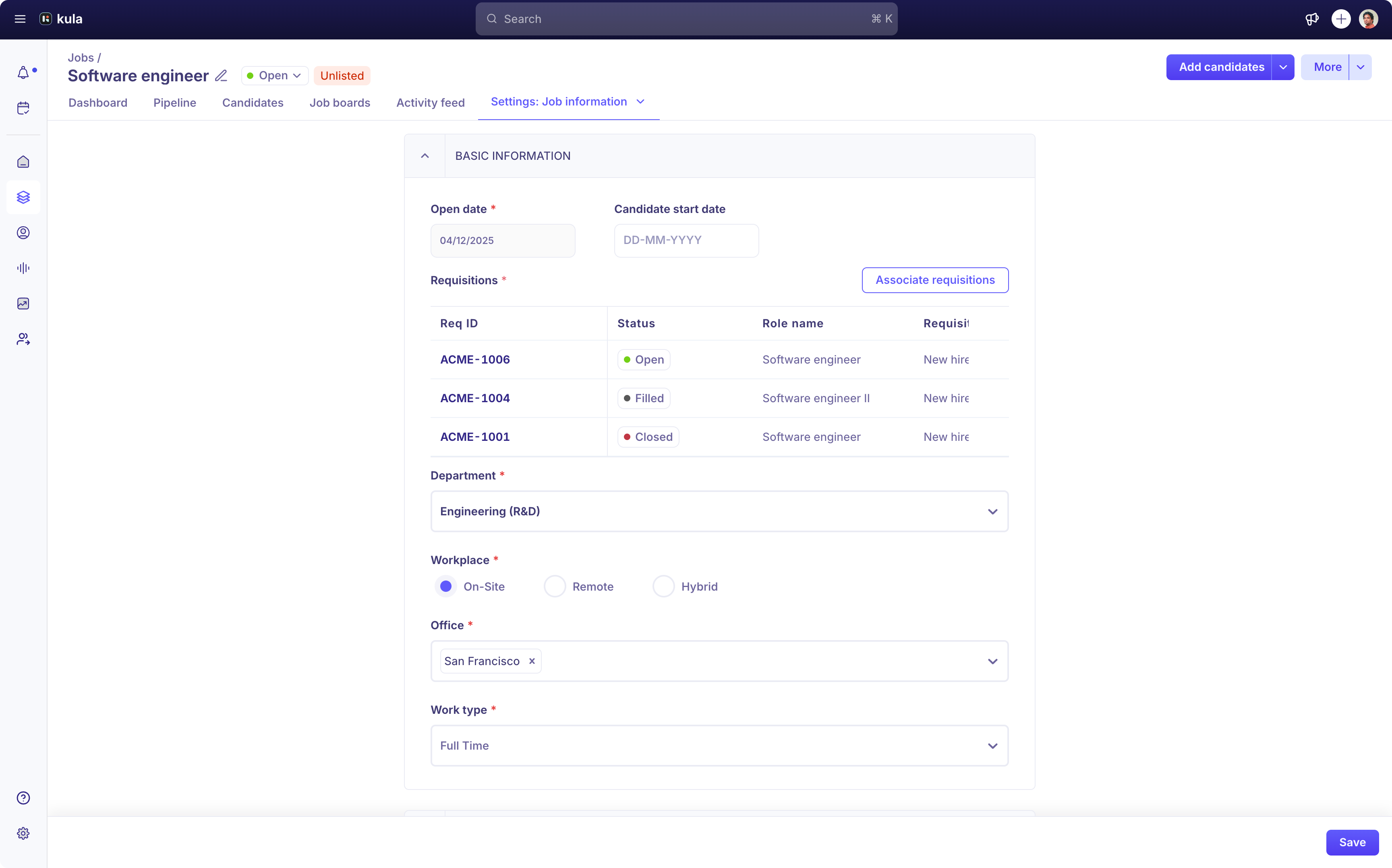Collapse the Basic Information section
The width and height of the screenshot is (1392, 868).
point(425,155)
